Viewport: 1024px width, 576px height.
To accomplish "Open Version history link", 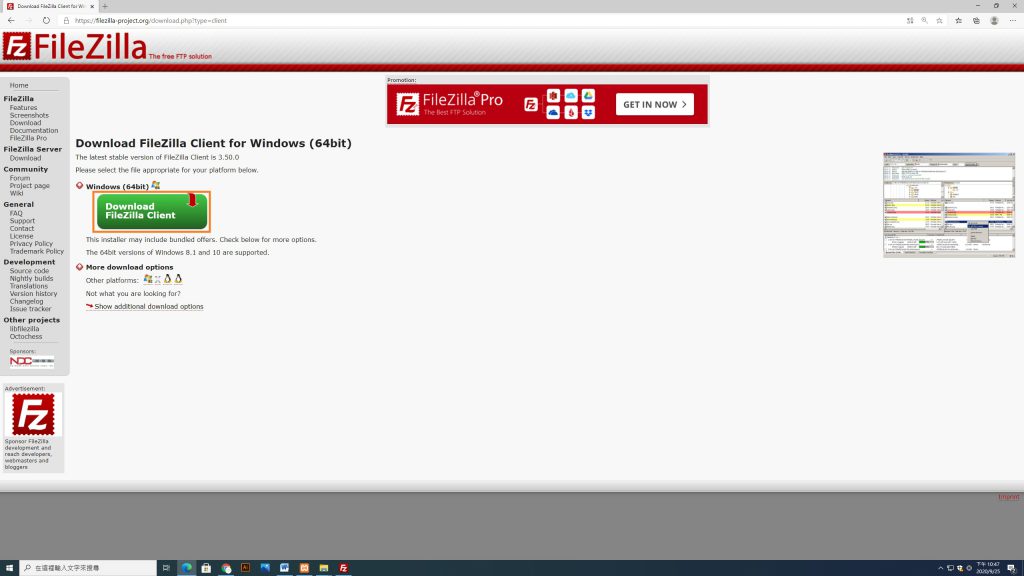I will [33, 294].
